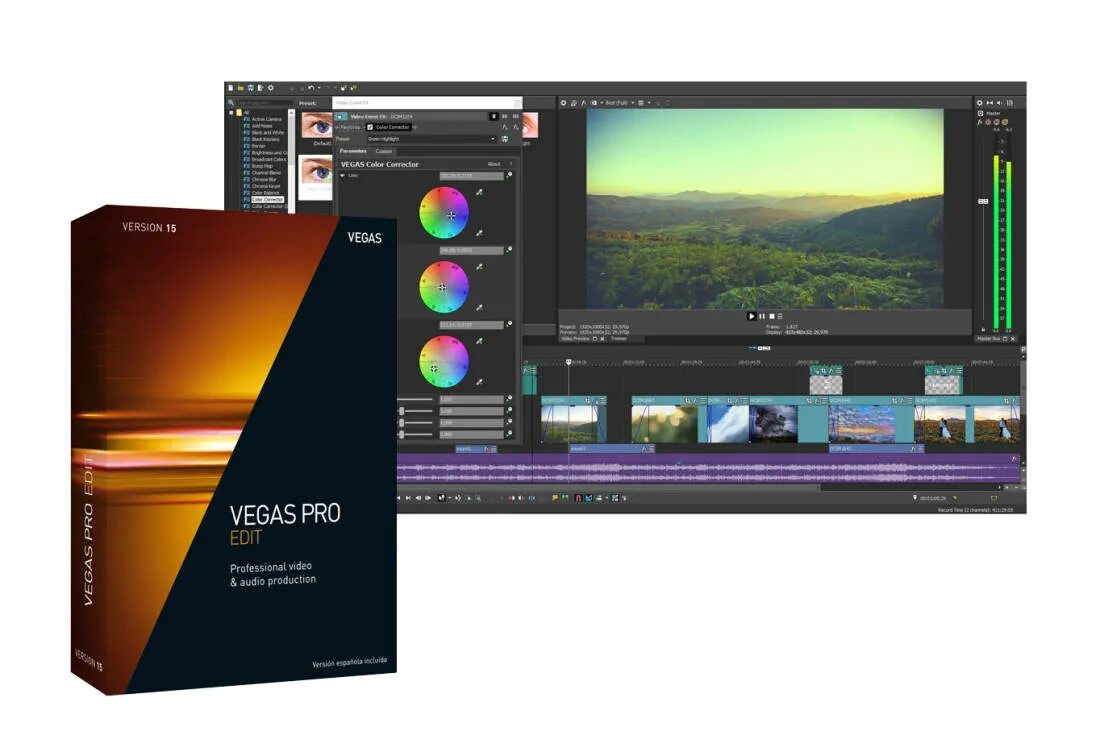Click animate icon beside top color value field

509,175
